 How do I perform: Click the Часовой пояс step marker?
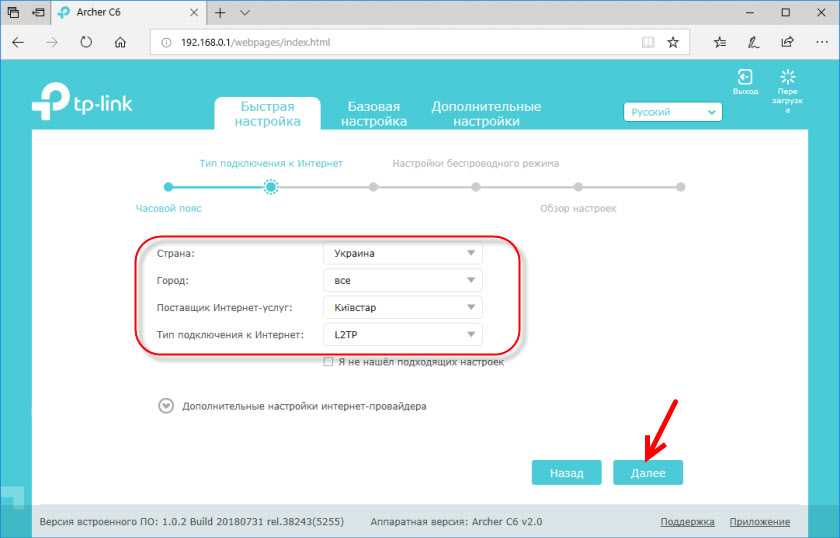click(168, 186)
